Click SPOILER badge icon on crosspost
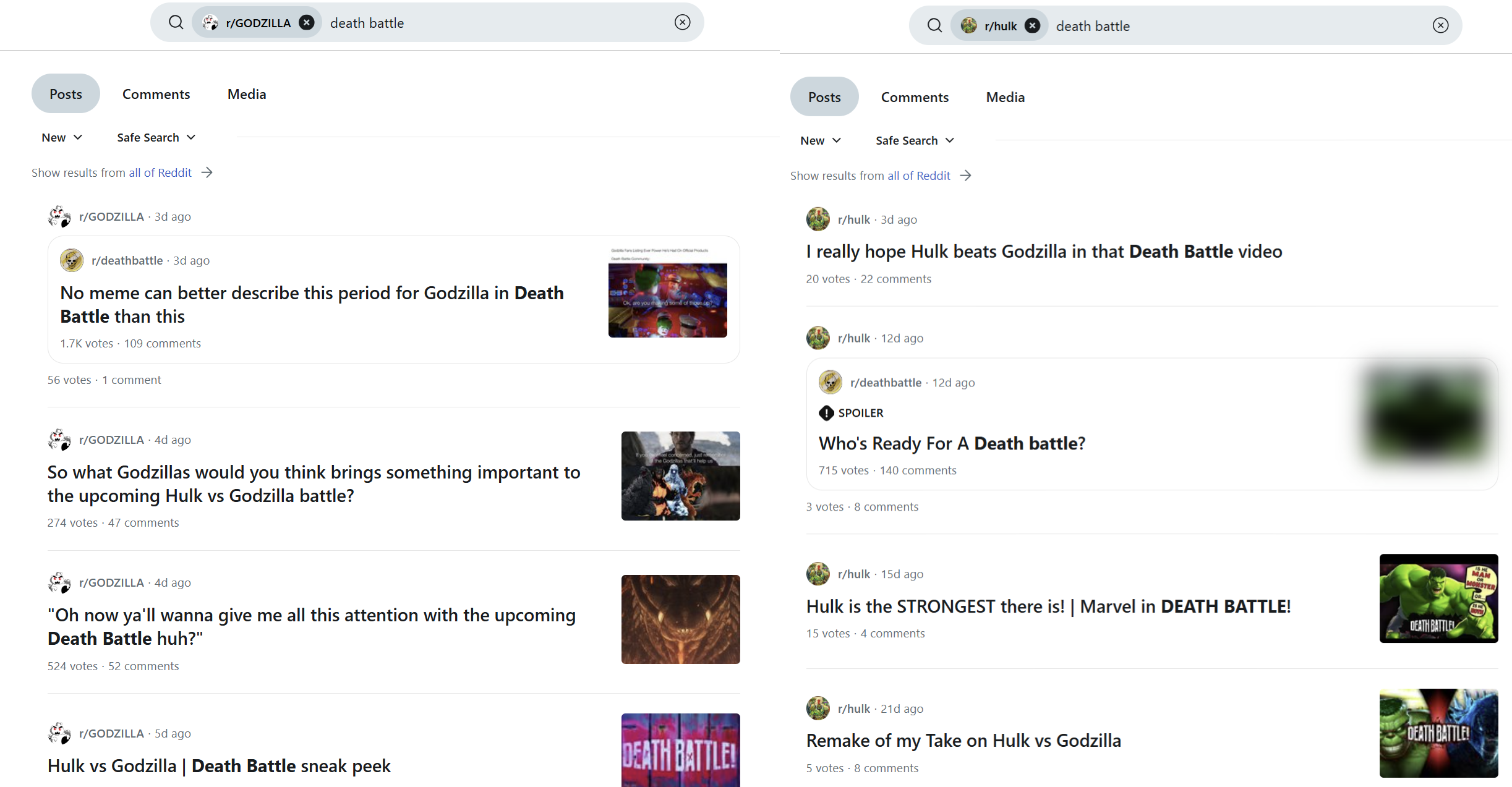 click(x=826, y=413)
